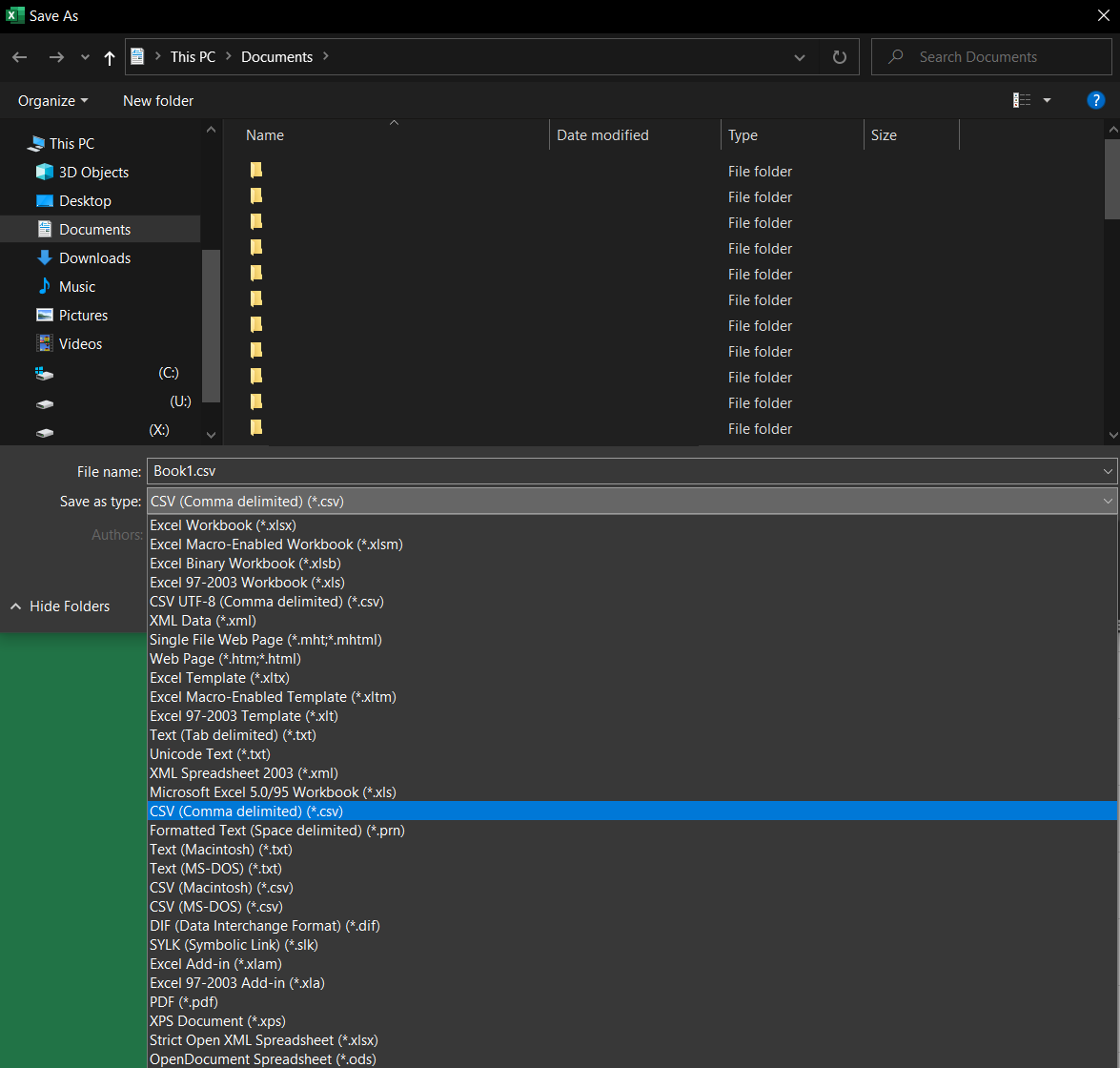
Task: Pick Text (Macintosh) (*.txt)
Action: click(x=632, y=850)
